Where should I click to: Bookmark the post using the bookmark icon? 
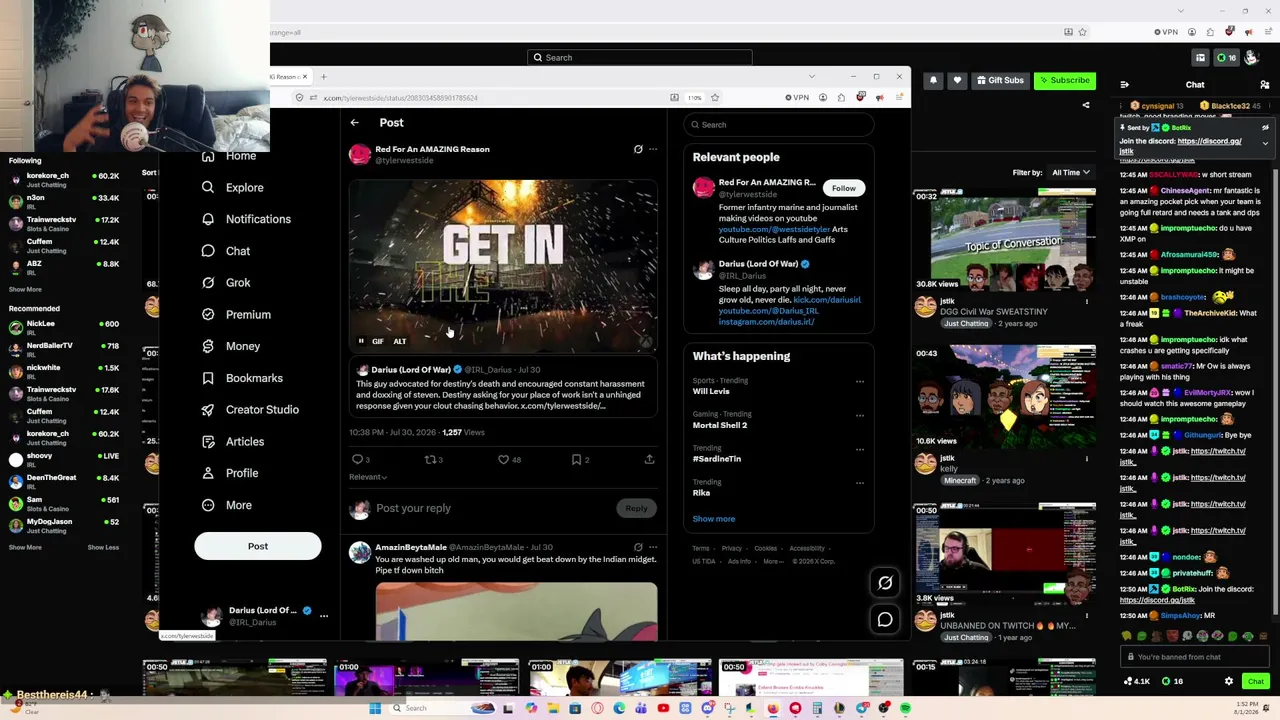pos(576,459)
